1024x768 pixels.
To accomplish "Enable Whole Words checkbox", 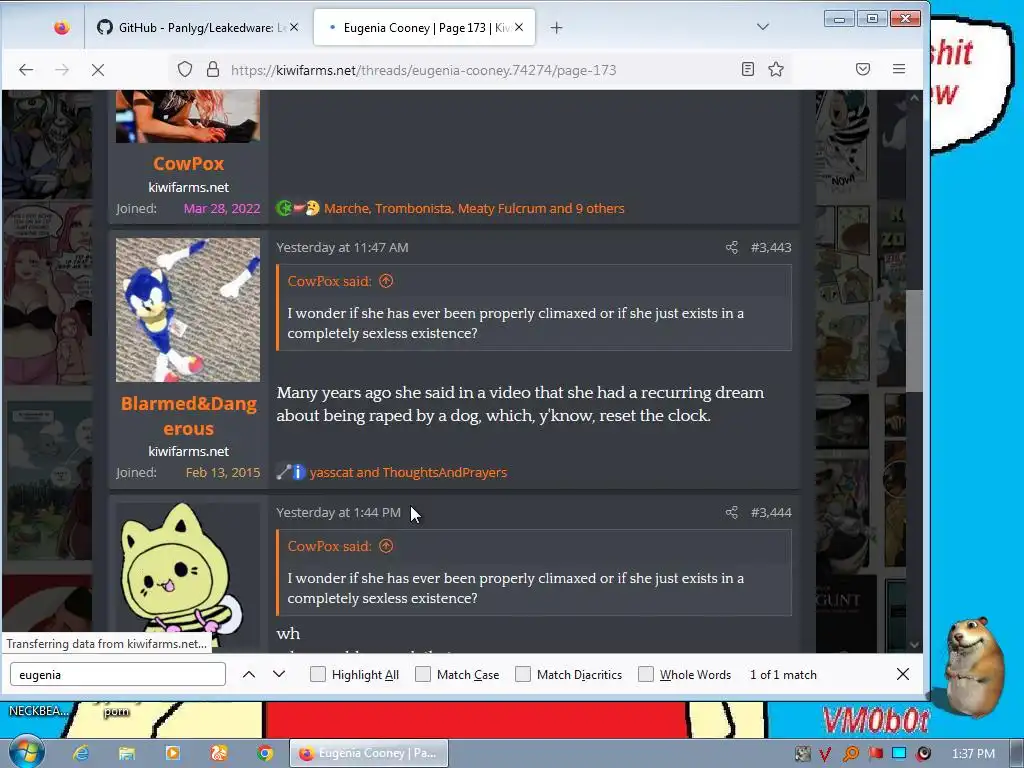I will (646, 674).
